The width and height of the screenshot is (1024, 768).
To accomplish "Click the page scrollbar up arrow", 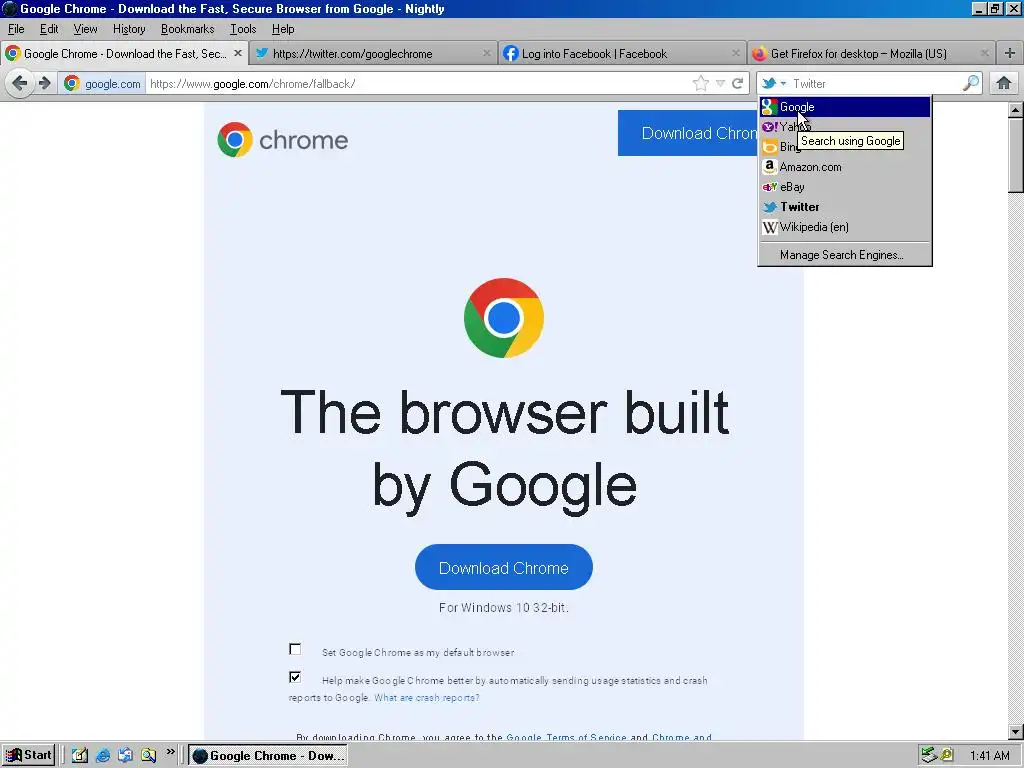I will (x=1016, y=110).
